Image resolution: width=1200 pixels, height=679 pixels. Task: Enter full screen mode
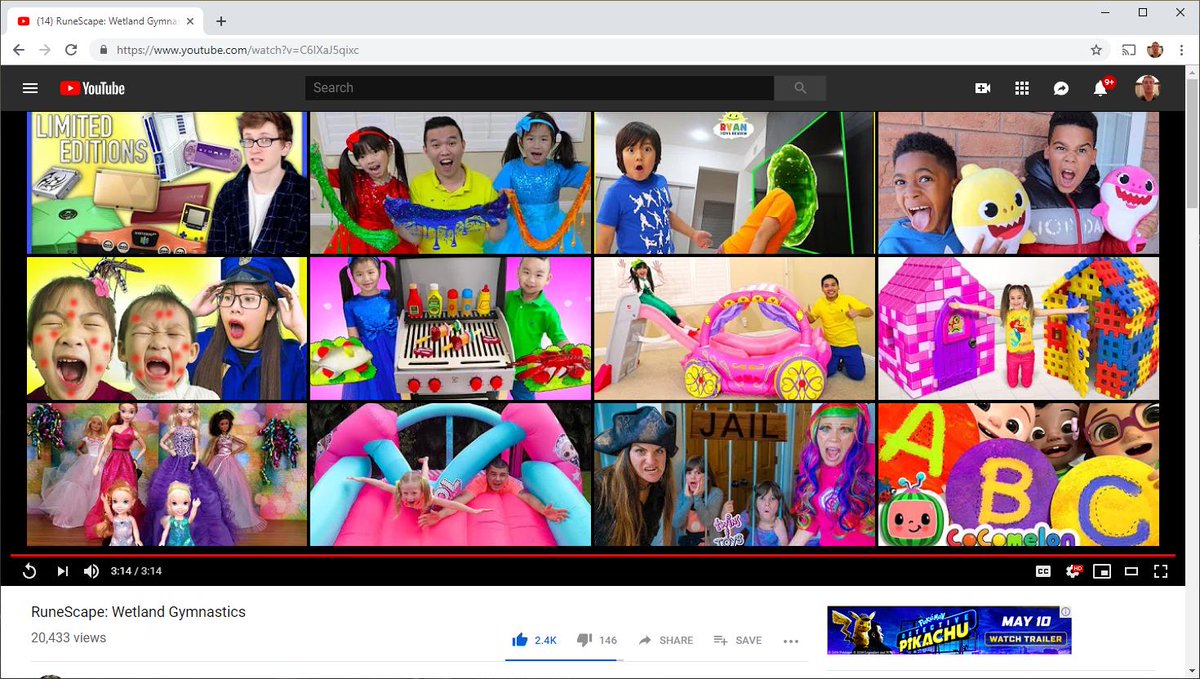(x=1160, y=571)
